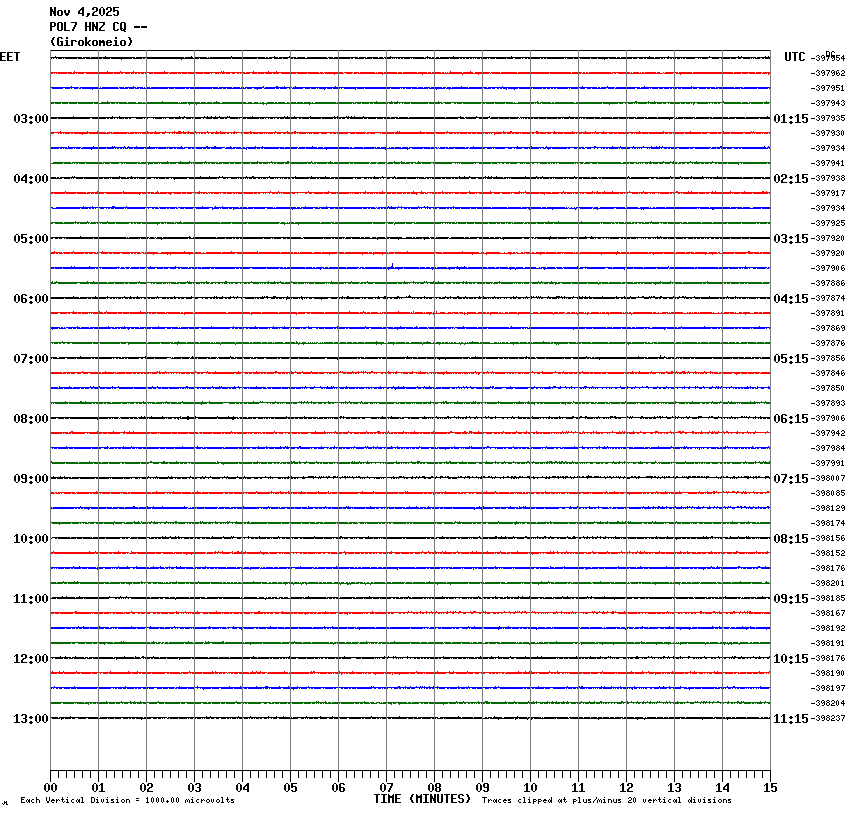The height and width of the screenshot is (814, 850).
Task: Click the station name (Girokomeio)
Action: pyautogui.click(x=91, y=42)
